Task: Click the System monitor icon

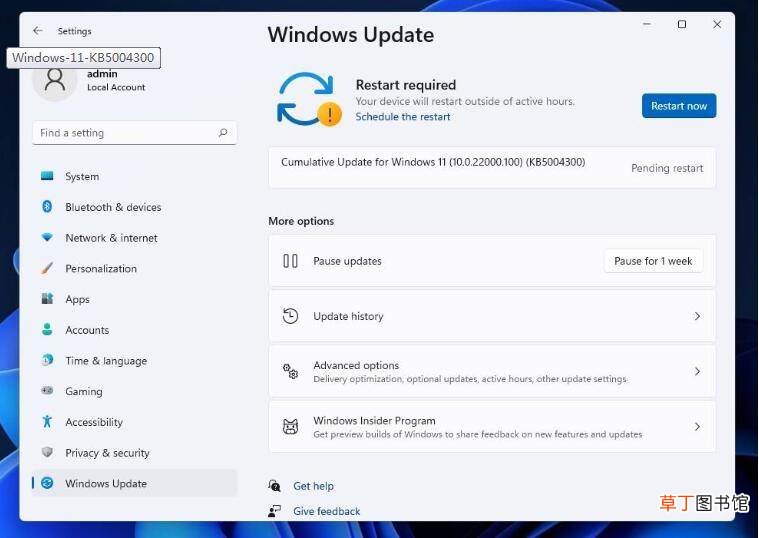Action: (x=47, y=176)
